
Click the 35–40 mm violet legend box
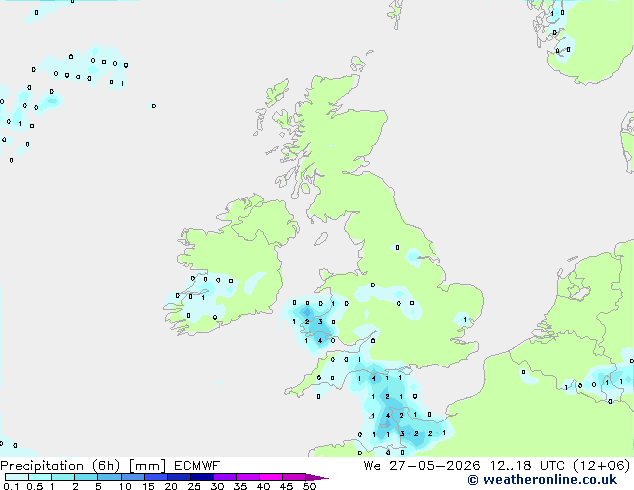(248, 477)
